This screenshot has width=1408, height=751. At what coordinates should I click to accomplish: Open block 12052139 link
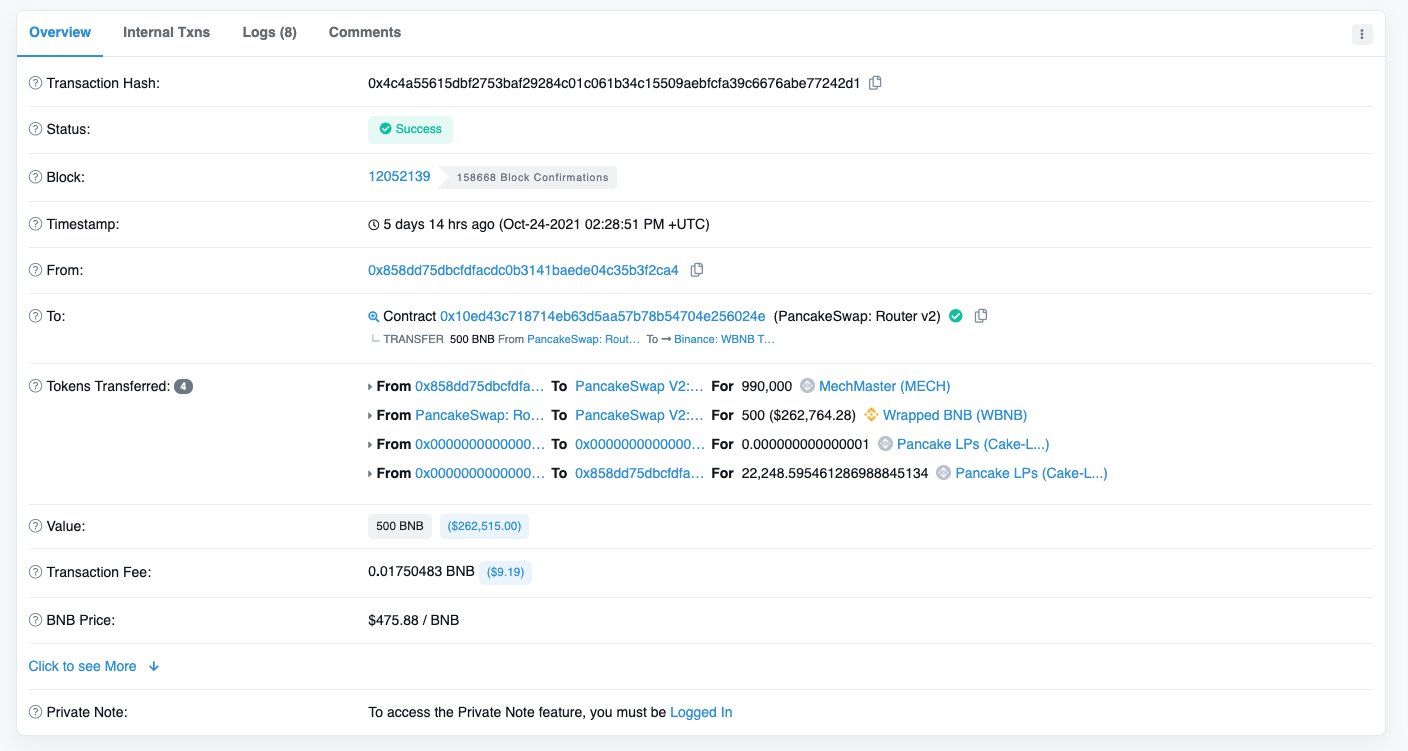click(399, 176)
